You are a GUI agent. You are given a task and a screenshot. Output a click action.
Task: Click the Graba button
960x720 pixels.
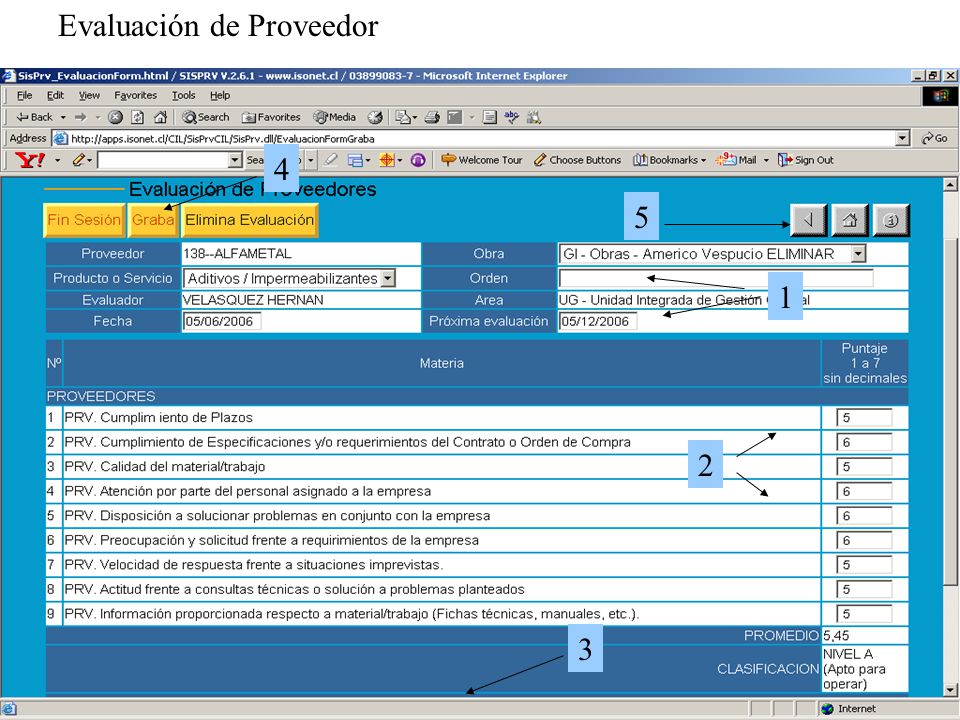tap(153, 220)
